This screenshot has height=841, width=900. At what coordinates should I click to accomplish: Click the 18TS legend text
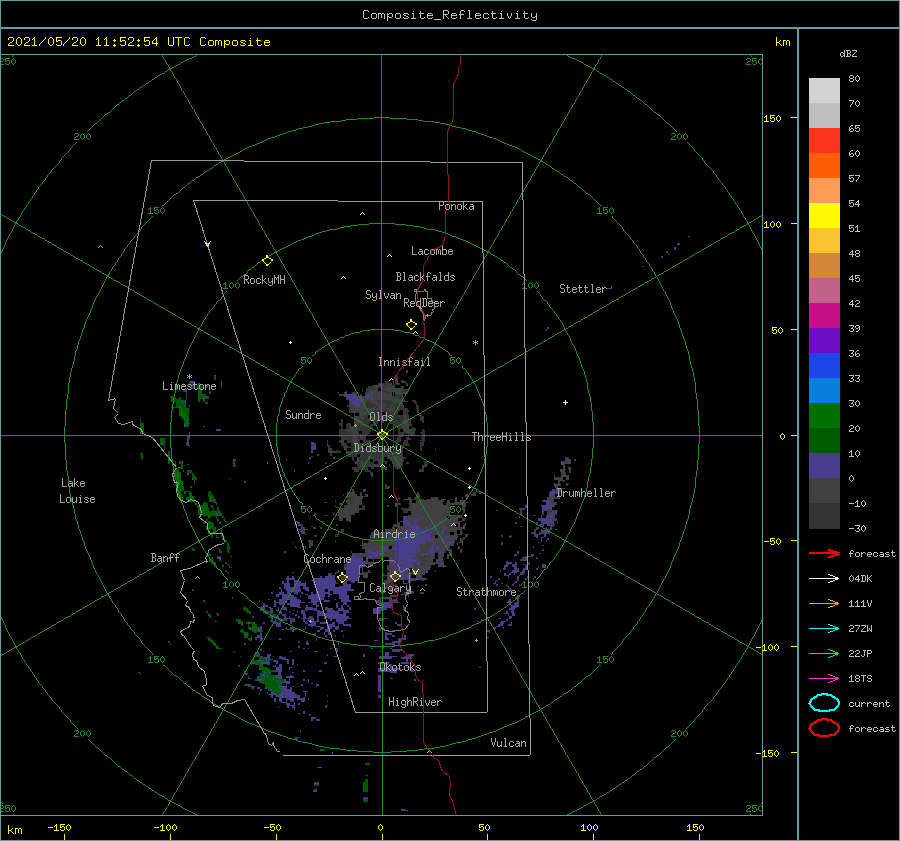pyautogui.click(x=860, y=679)
